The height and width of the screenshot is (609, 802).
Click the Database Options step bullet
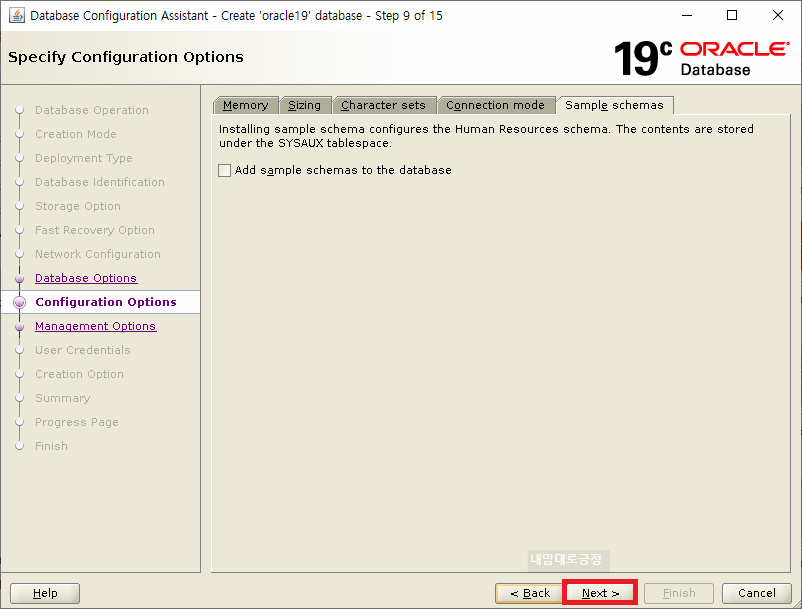point(19,279)
